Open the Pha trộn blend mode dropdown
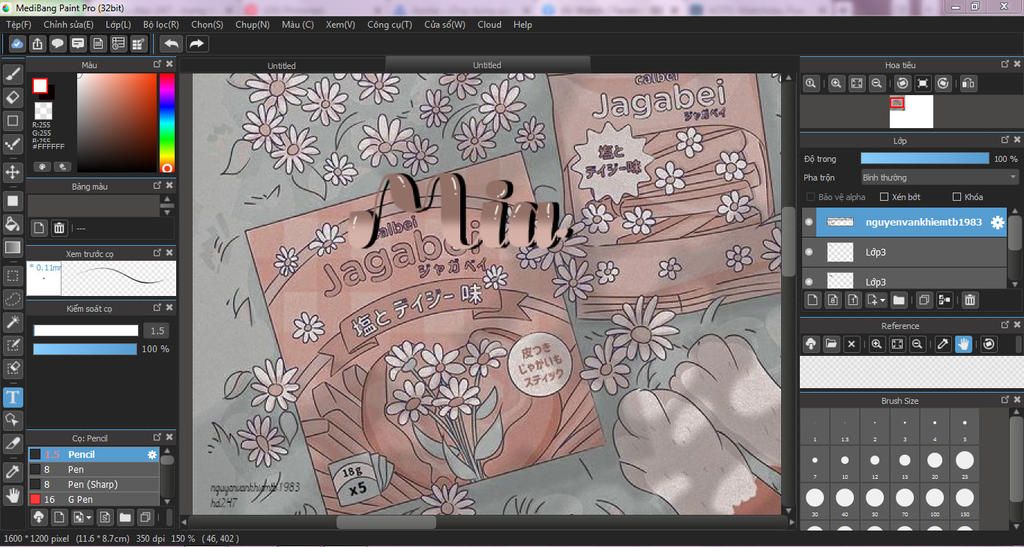 (x=939, y=178)
